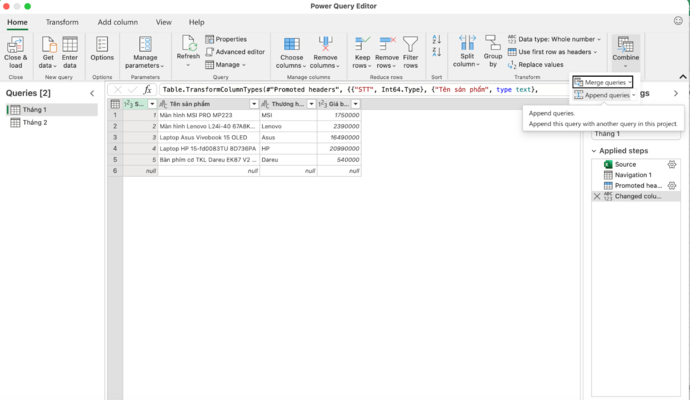Open the Giá bán column filter dropdown
The height and width of the screenshot is (400, 690).
(x=355, y=104)
